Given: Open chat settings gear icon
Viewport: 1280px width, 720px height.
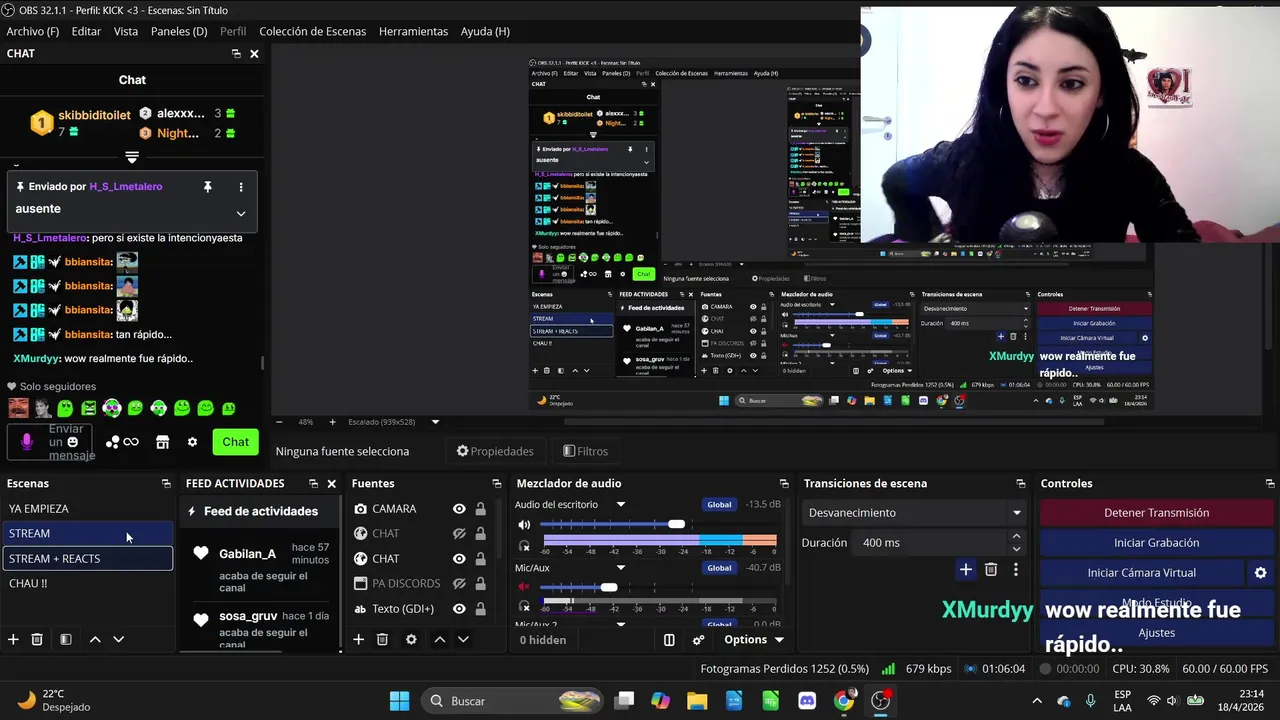Looking at the screenshot, I should [x=192, y=442].
